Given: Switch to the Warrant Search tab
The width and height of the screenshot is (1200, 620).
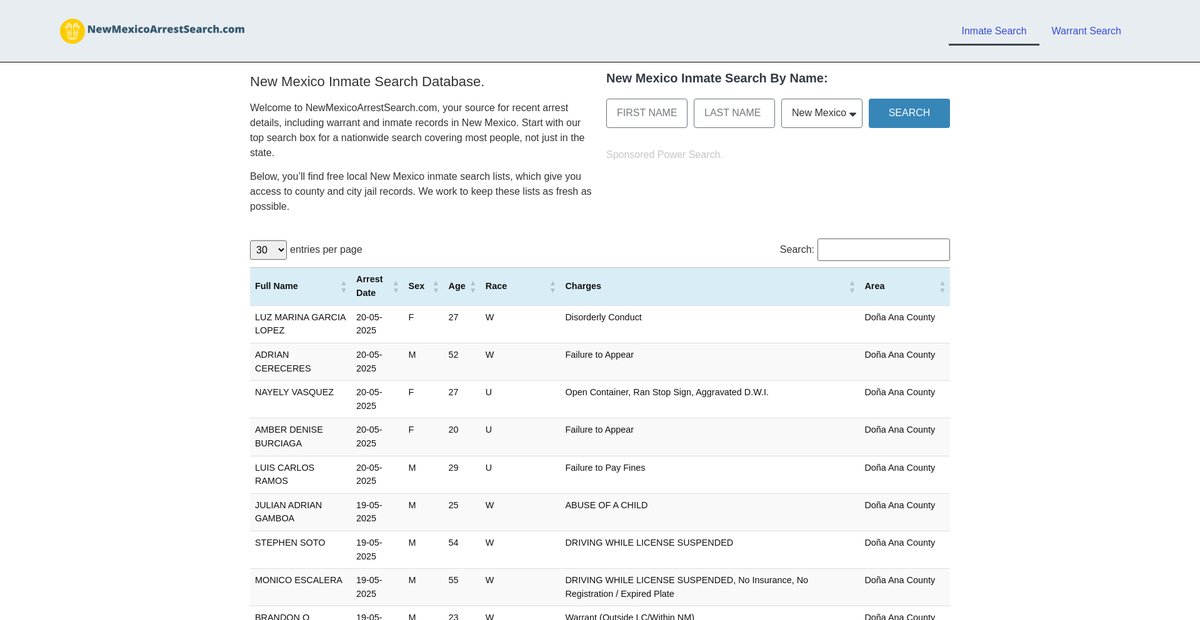Looking at the screenshot, I should pyautogui.click(x=1085, y=31).
